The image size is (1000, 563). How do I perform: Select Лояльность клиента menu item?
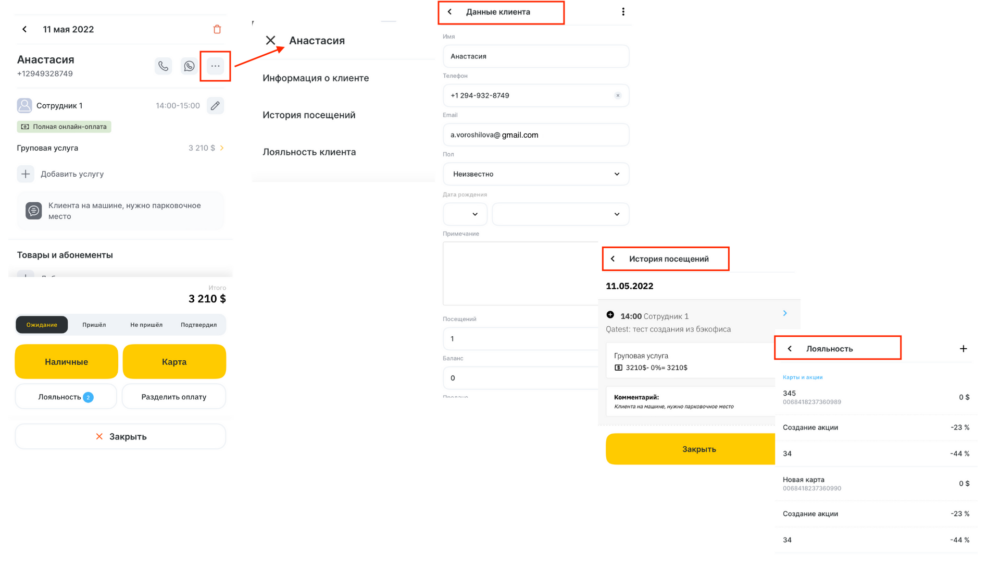[309, 152]
